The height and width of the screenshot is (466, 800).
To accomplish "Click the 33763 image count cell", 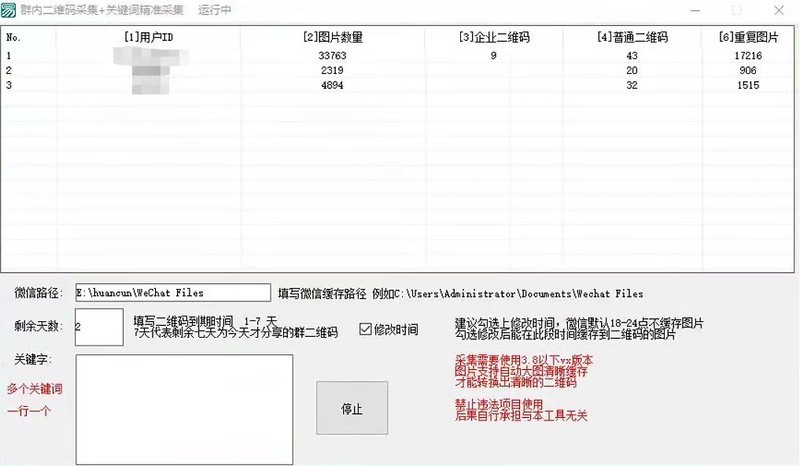I will click(x=332, y=56).
